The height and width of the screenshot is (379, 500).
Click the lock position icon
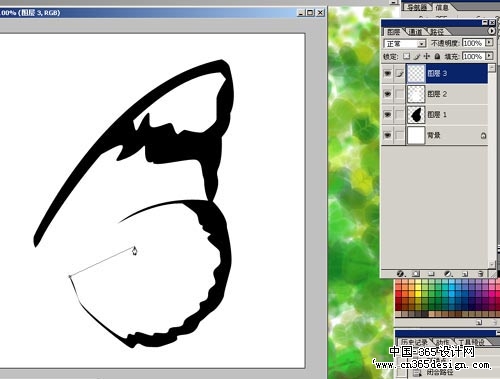[427, 56]
